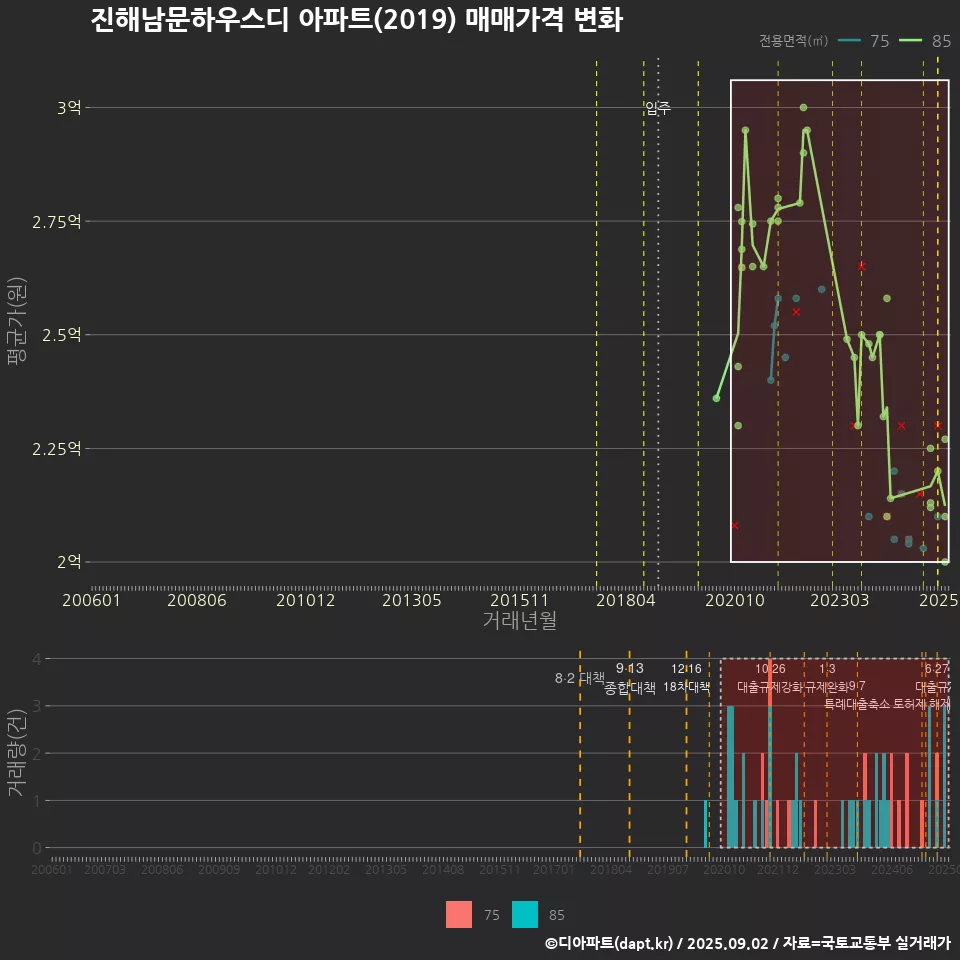This screenshot has width=960, height=960.
Task: Select 201012 on the price chart axis
Action: click(306, 600)
